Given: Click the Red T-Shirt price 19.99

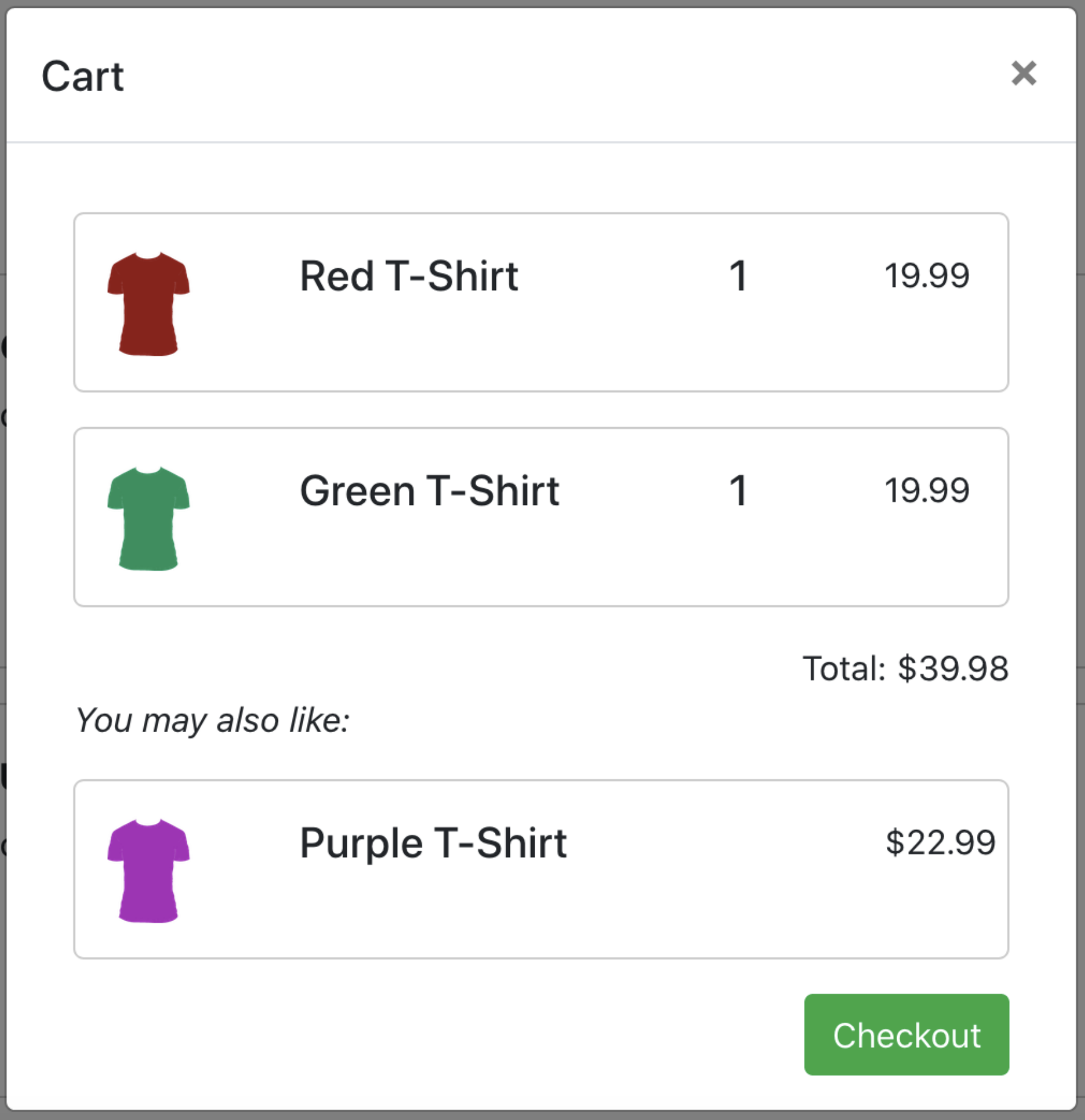Looking at the screenshot, I should pyautogui.click(x=927, y=275).
